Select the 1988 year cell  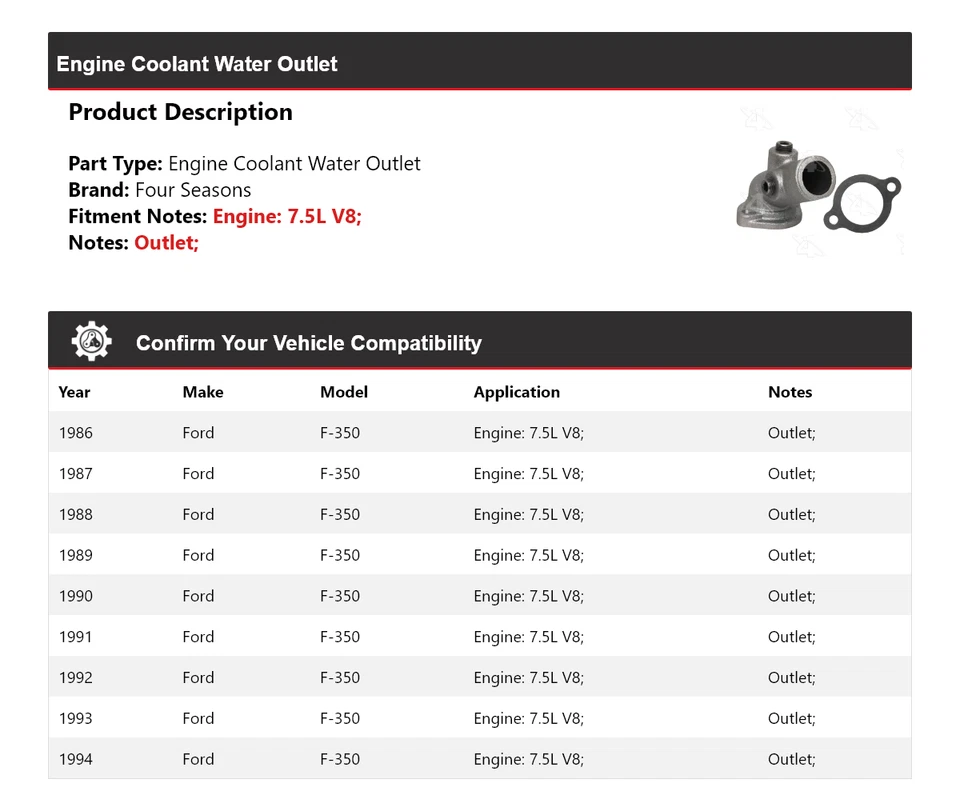[76, 515]
